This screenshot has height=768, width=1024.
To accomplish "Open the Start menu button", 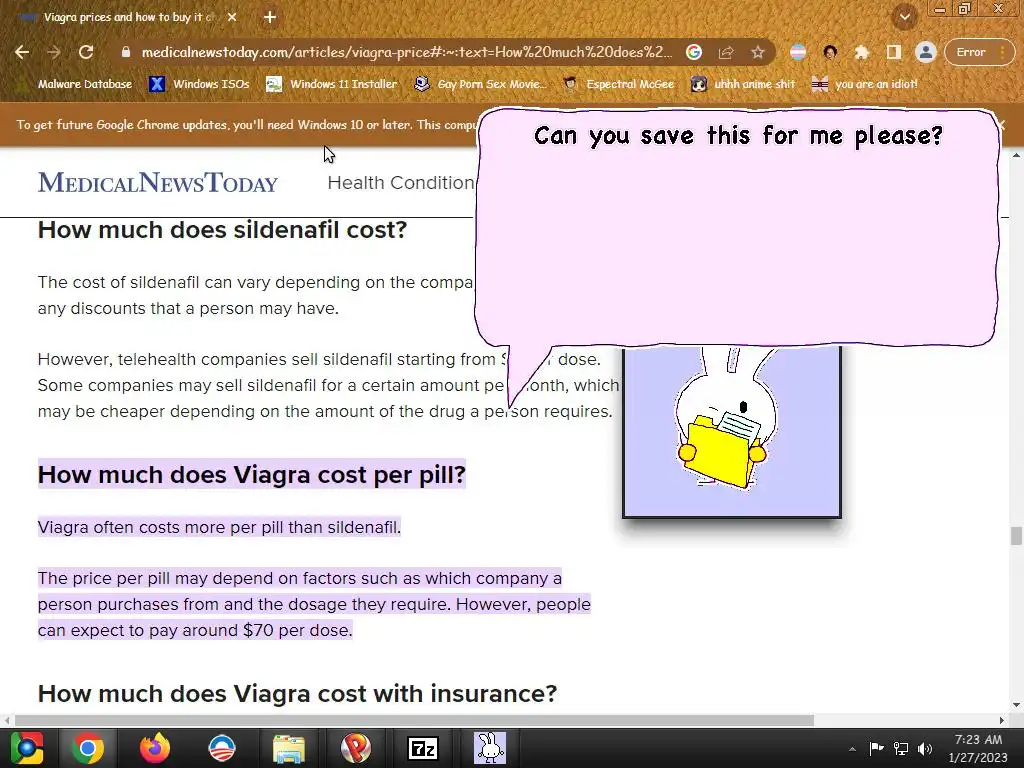I will point(27,748).
